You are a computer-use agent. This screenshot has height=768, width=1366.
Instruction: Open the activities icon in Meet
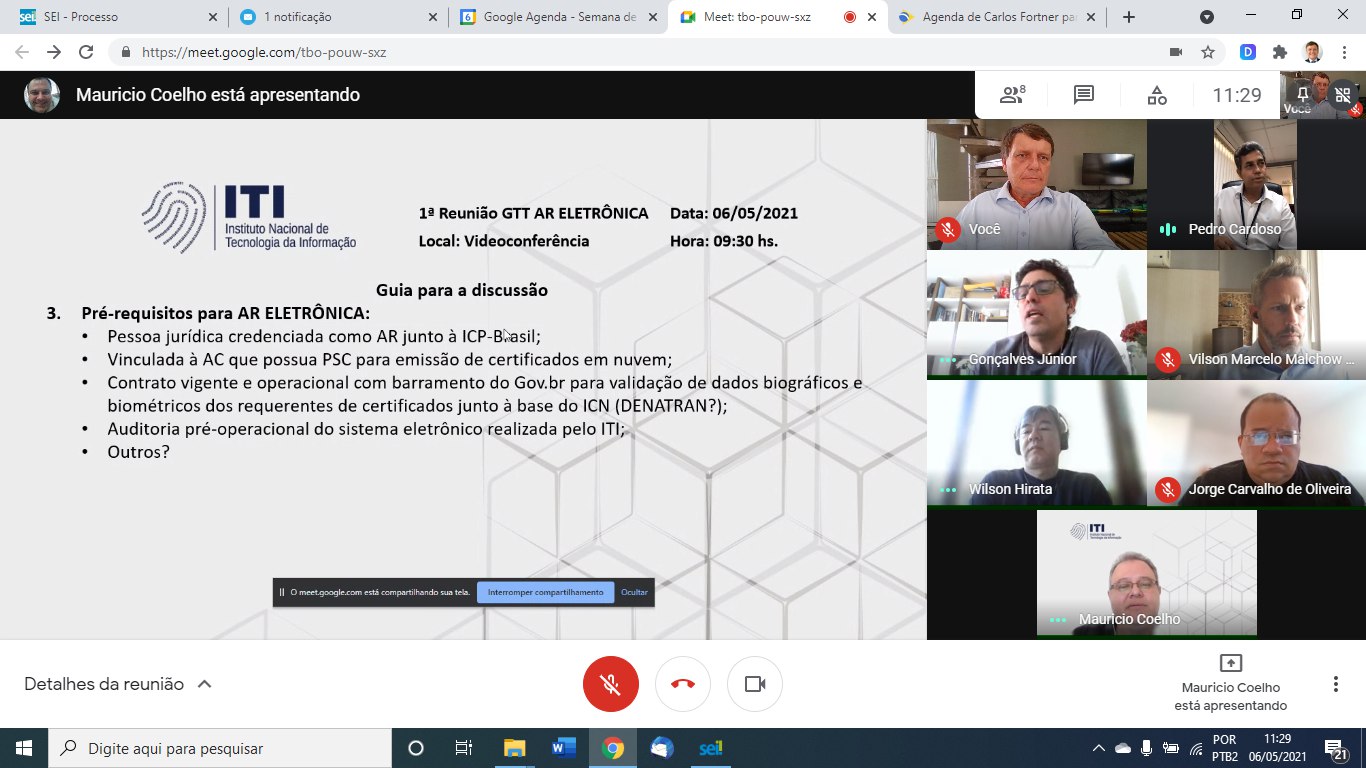tap(1157, 95)
